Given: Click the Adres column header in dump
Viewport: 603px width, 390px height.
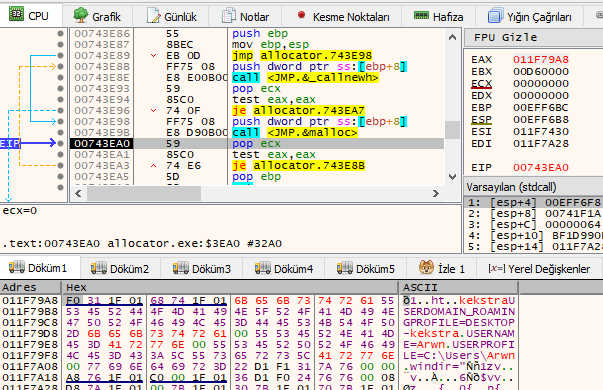Looking at the screenshot, I should coord(30,287).
